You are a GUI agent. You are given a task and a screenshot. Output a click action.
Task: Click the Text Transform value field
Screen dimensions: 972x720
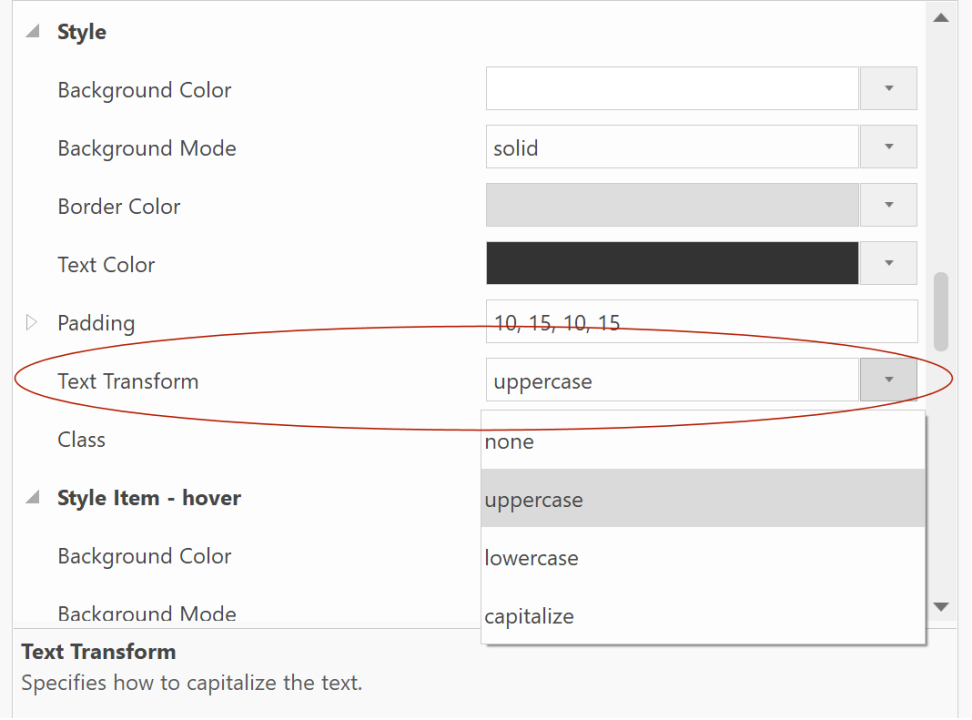point(672,380)
